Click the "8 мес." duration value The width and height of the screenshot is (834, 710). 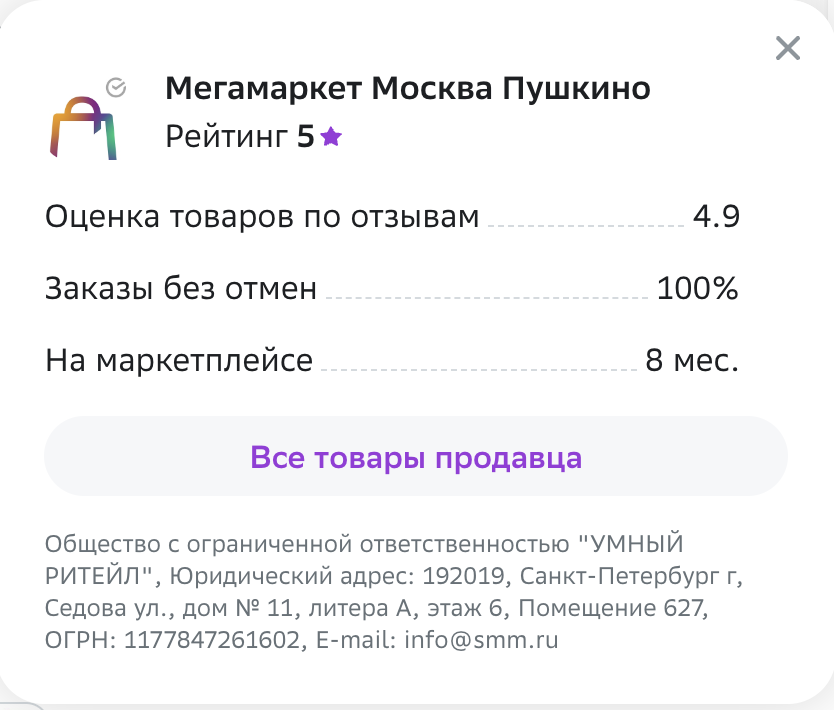pyautogui.click(x=692, y=360)
